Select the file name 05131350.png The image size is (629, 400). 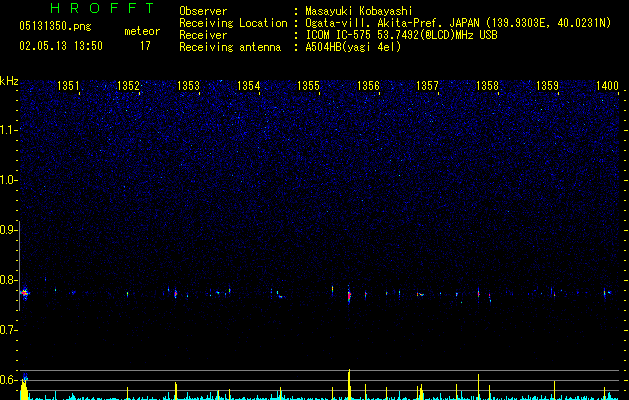pyautogui.click(x=55, y=26)
